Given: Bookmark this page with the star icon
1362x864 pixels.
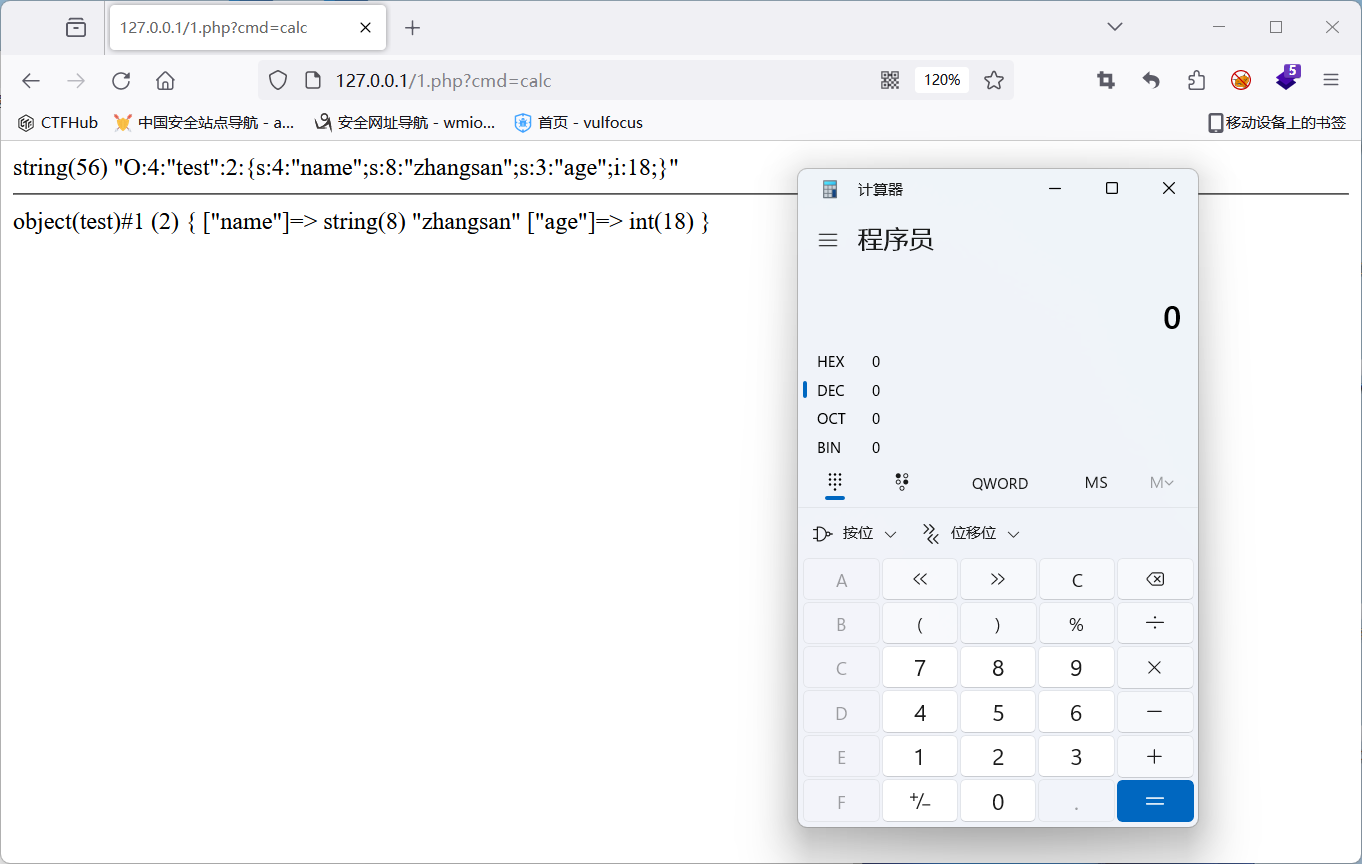Looking at the screenshot, I should (994, 80).
